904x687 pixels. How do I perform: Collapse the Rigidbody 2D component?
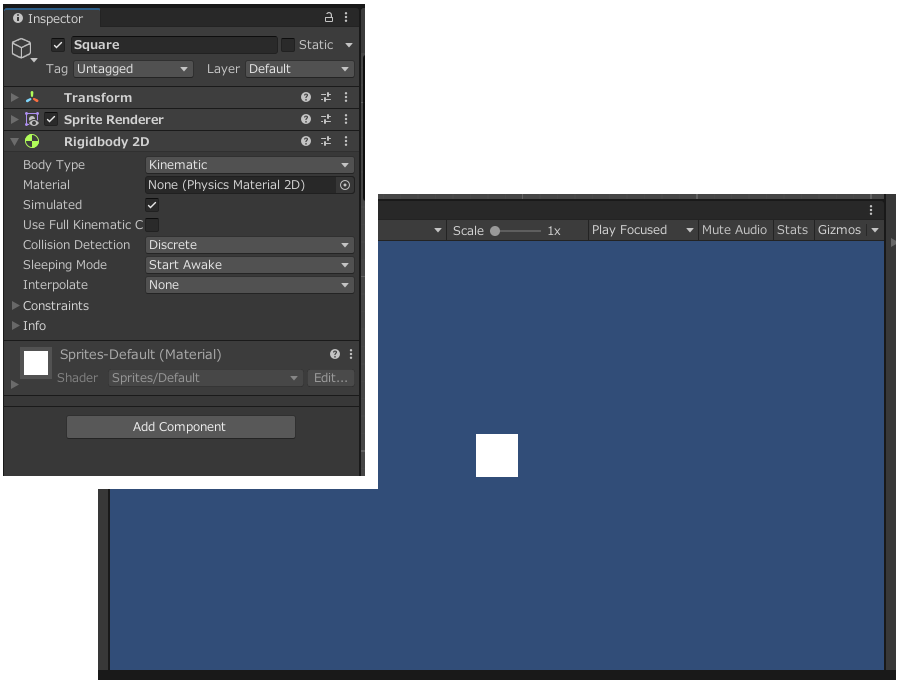(15, 141)
